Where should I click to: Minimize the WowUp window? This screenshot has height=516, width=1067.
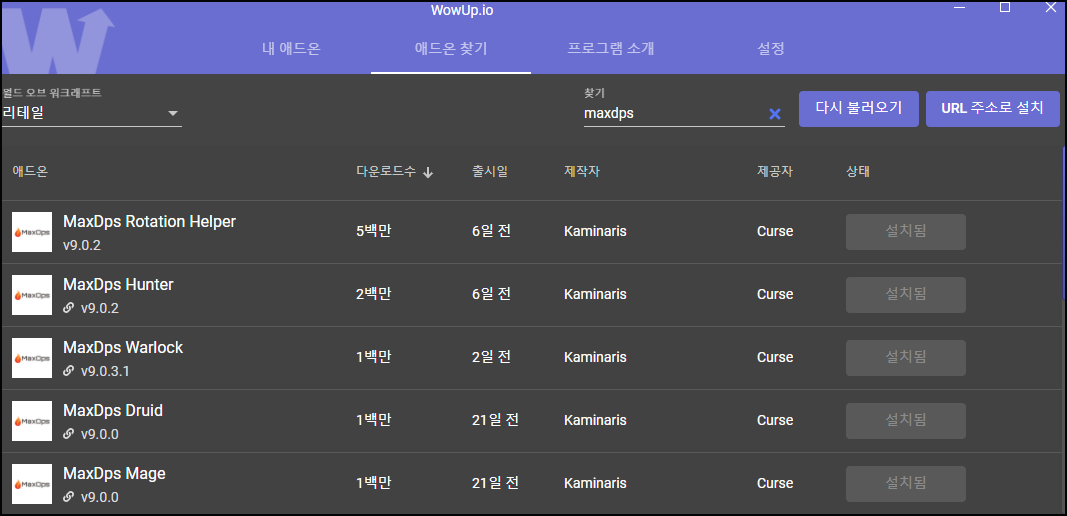tap(960, 7)
